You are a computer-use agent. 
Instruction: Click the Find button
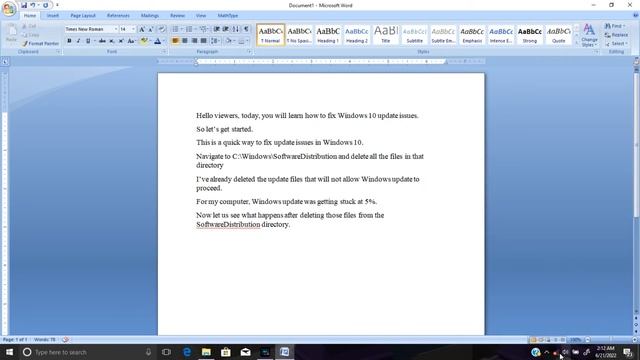(614, 26)
